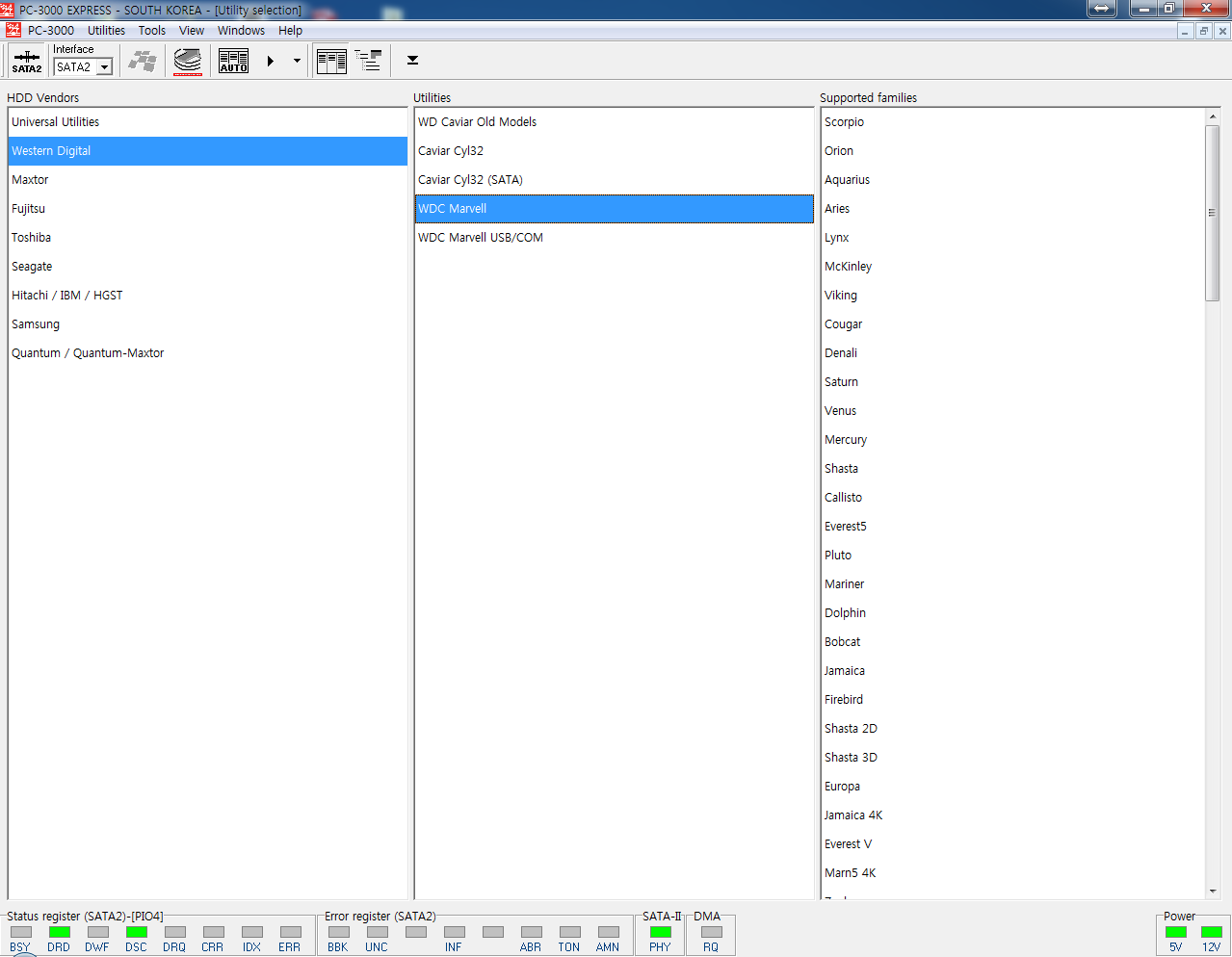Expand the toolbar overflow arrow

(x=412, y=61)
